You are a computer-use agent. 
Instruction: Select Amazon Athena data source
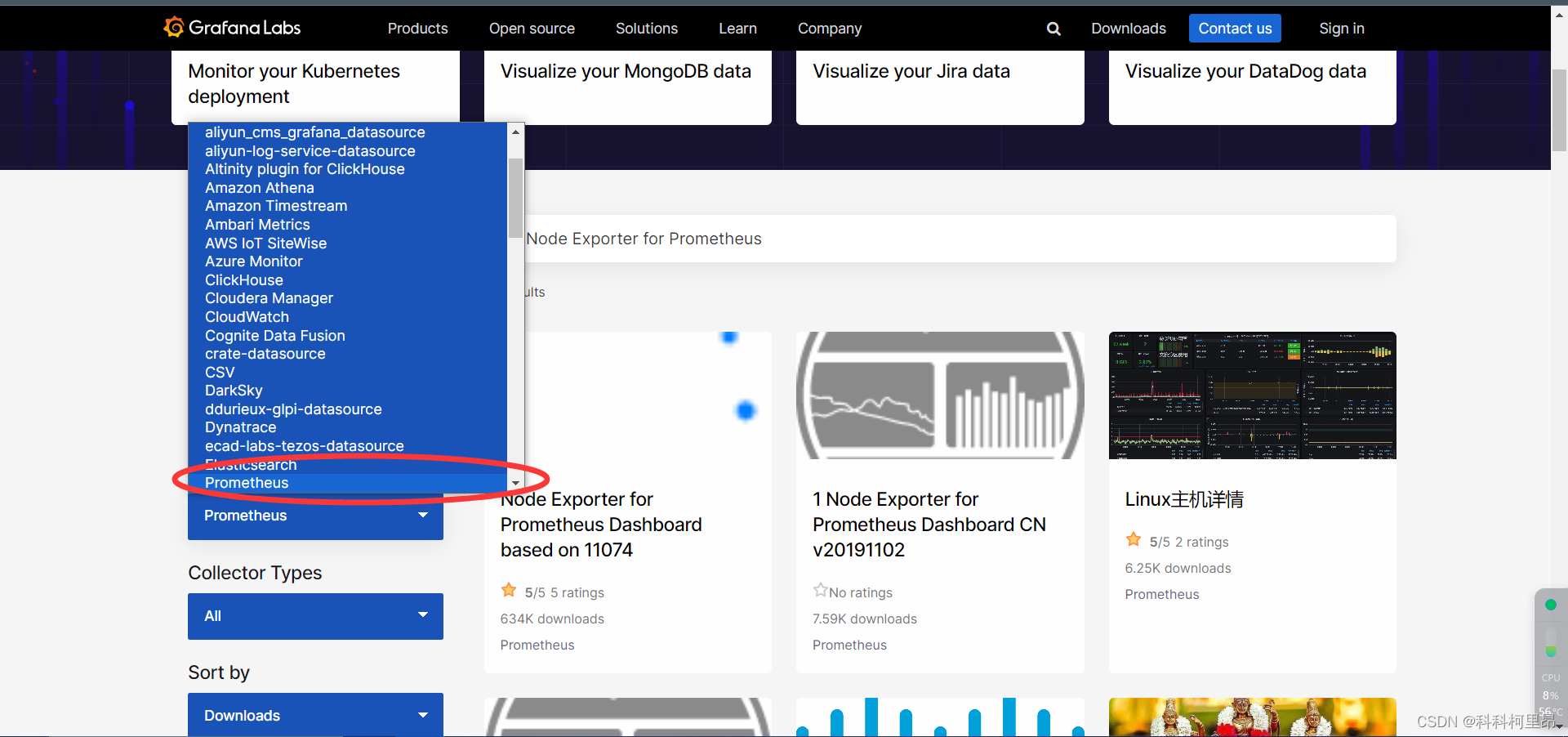(x=348, y=188)
